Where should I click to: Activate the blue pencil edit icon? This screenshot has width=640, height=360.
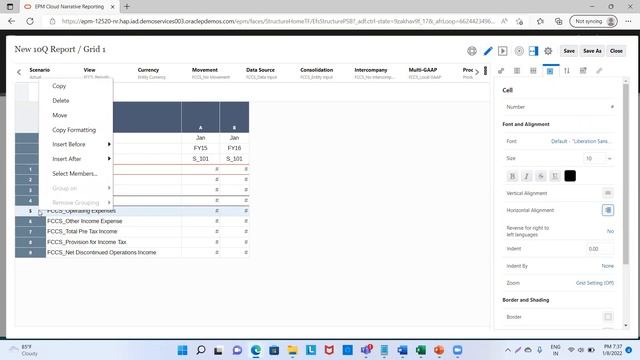coord(488,51)
